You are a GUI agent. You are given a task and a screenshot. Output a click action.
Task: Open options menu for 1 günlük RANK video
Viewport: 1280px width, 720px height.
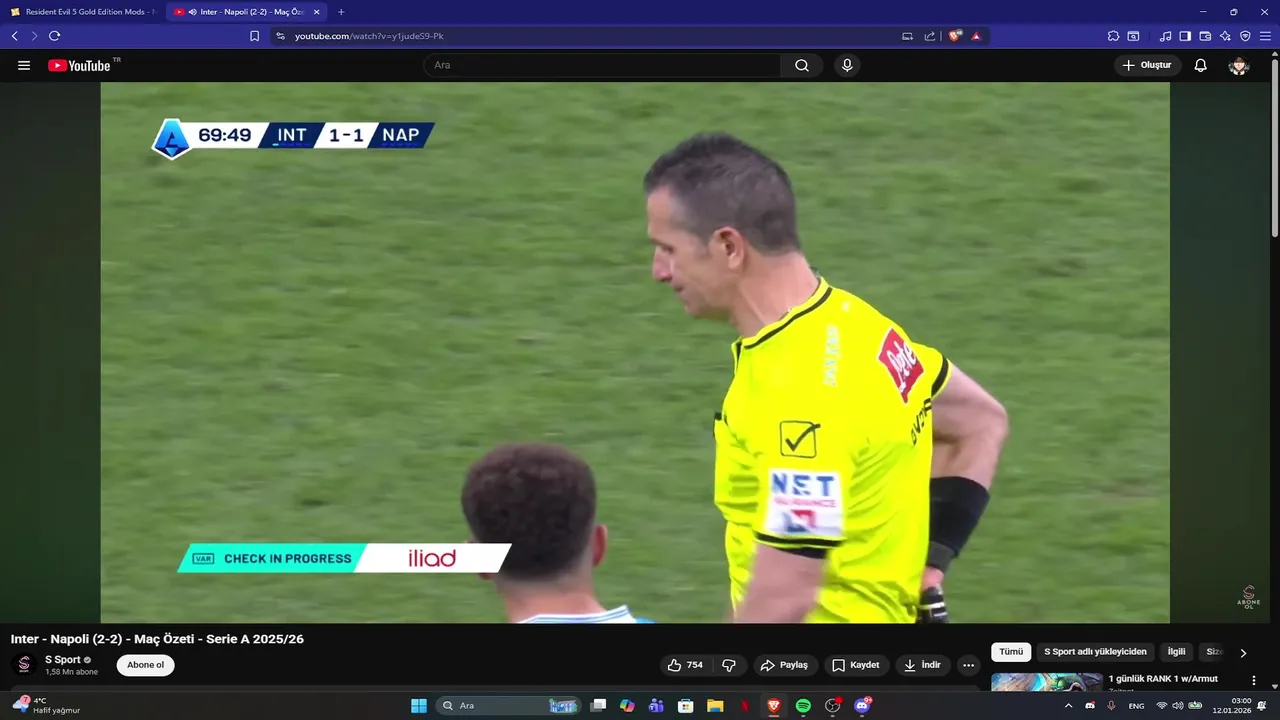[x=1254, y=680]
